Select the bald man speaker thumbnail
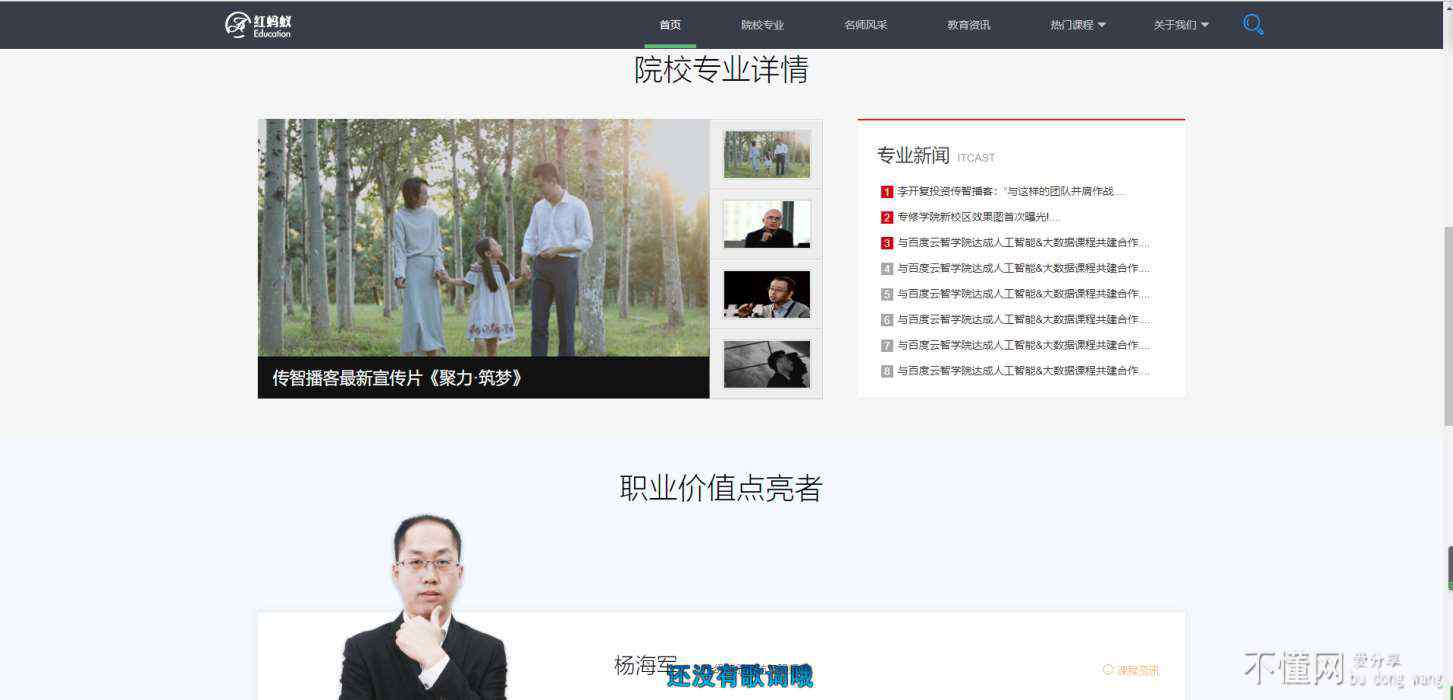The width and height of the screenshot is (1453, 700). coord(767,224)
